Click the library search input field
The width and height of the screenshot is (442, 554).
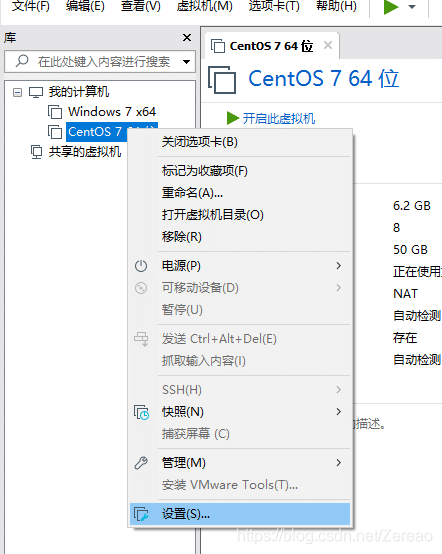(x=100, y=62)
